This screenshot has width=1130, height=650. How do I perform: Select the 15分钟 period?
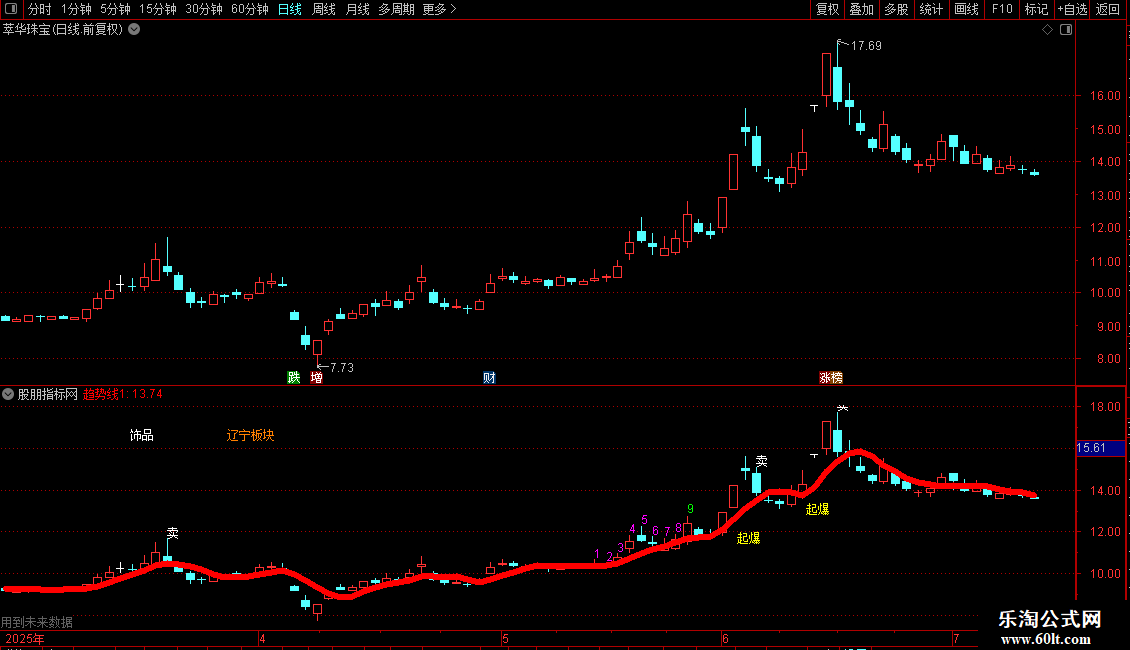coord(158,9)
